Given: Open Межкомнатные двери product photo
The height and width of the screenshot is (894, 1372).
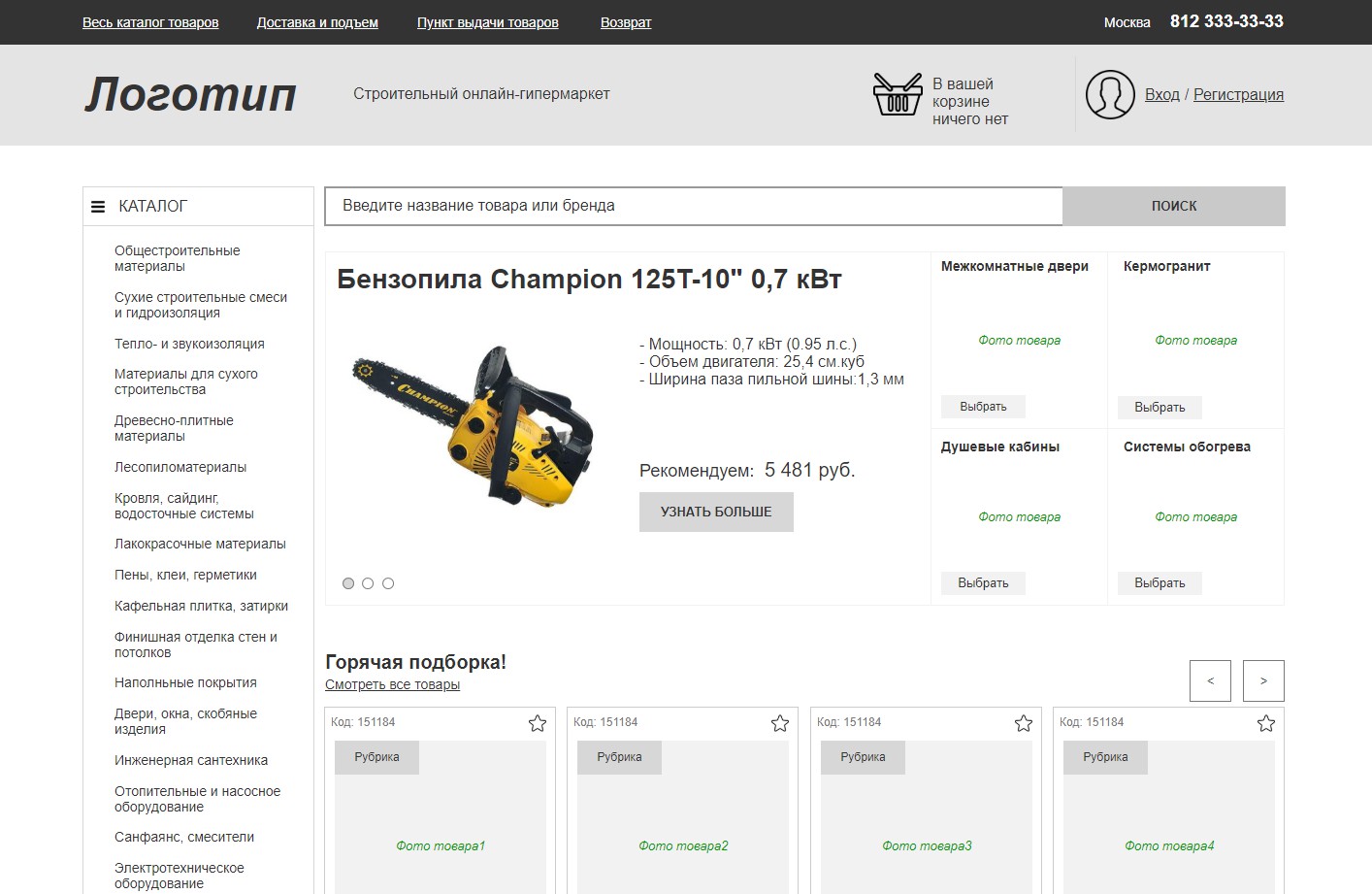Looking at the screenshot, I should coord(1019,341).
